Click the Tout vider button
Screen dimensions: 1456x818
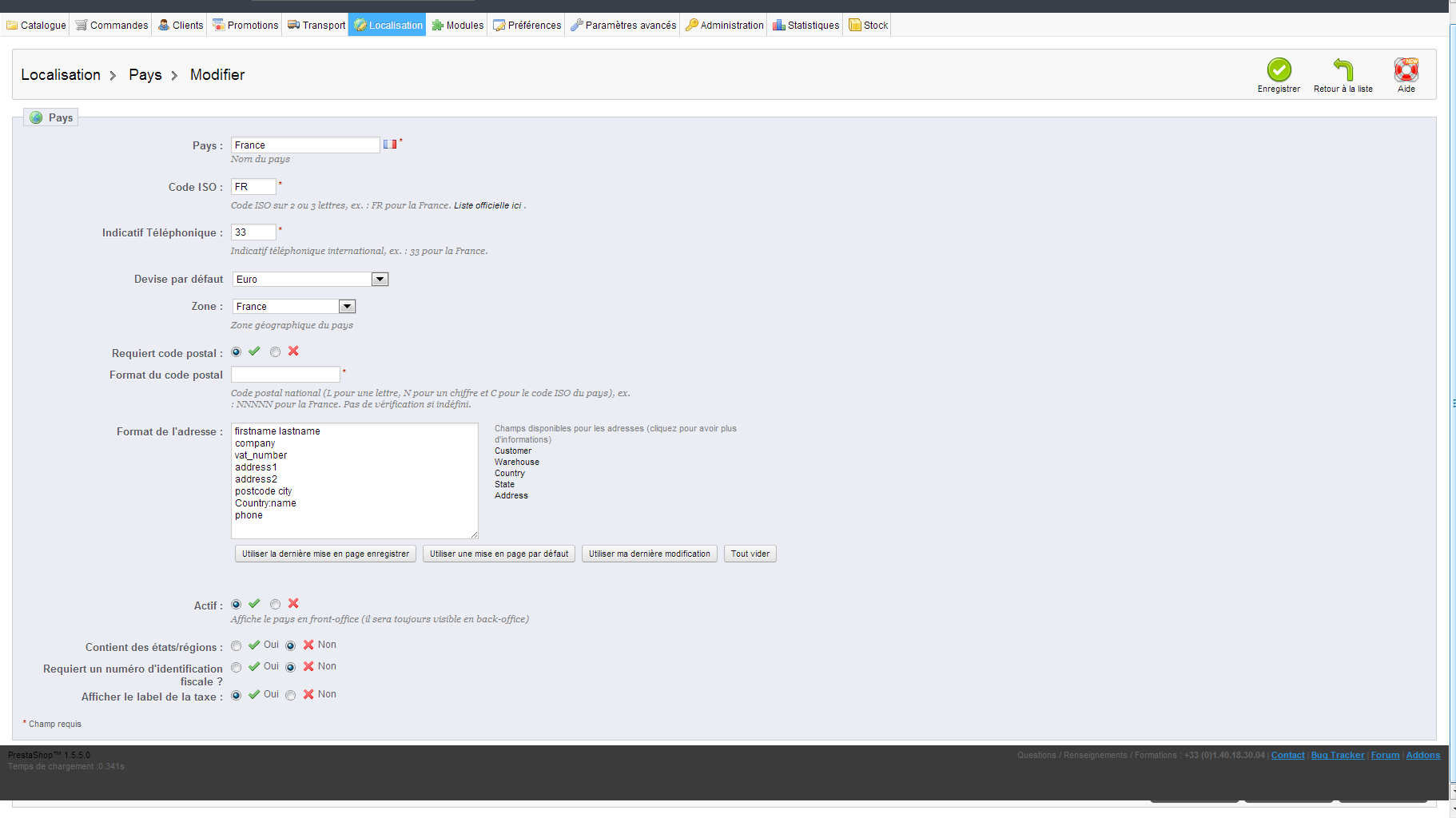coord(750,554)
